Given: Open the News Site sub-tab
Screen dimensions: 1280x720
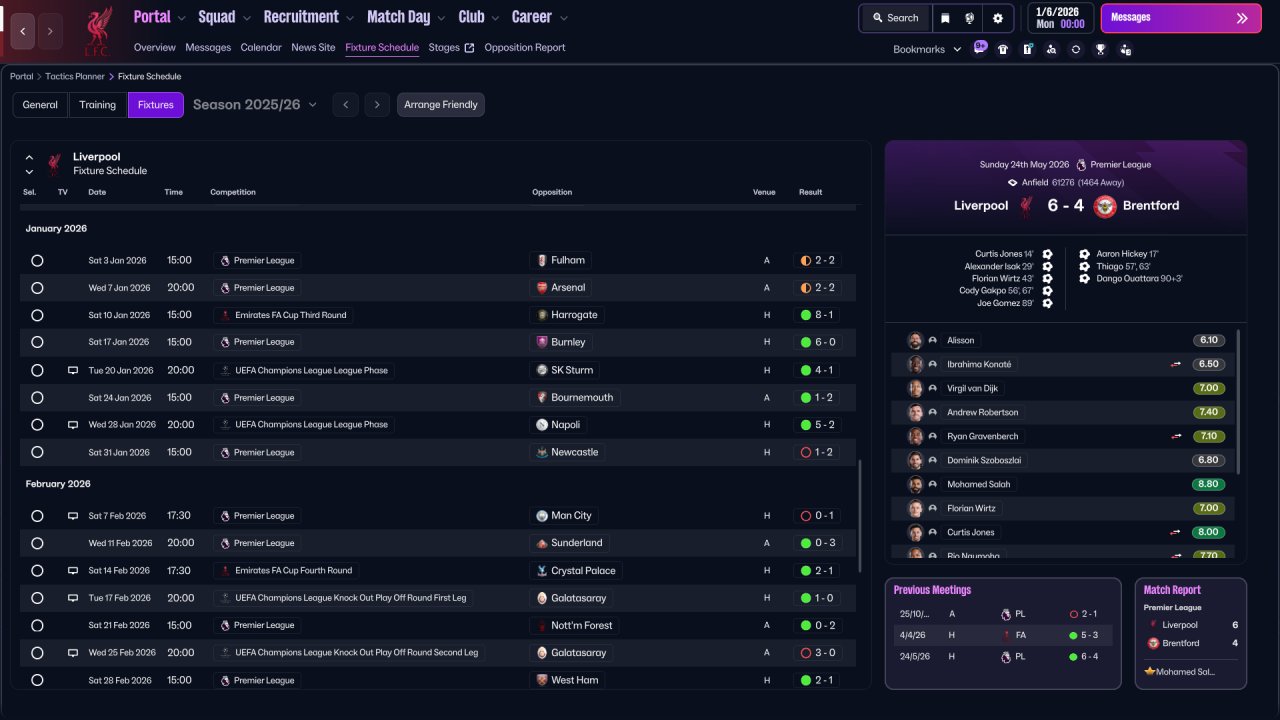Looking at the screenshot, I should (313, 48).
